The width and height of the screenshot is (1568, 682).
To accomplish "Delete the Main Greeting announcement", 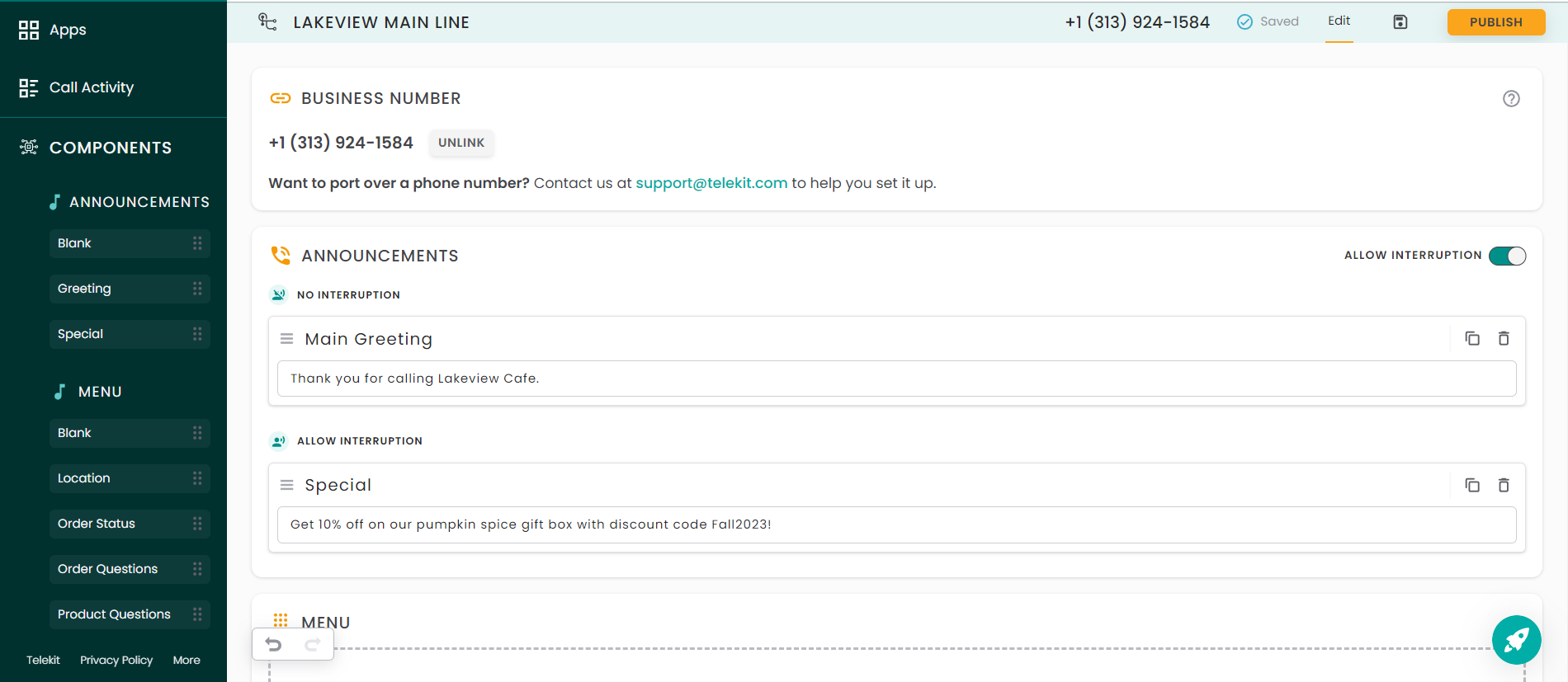I will click(x=1504, y=339).
